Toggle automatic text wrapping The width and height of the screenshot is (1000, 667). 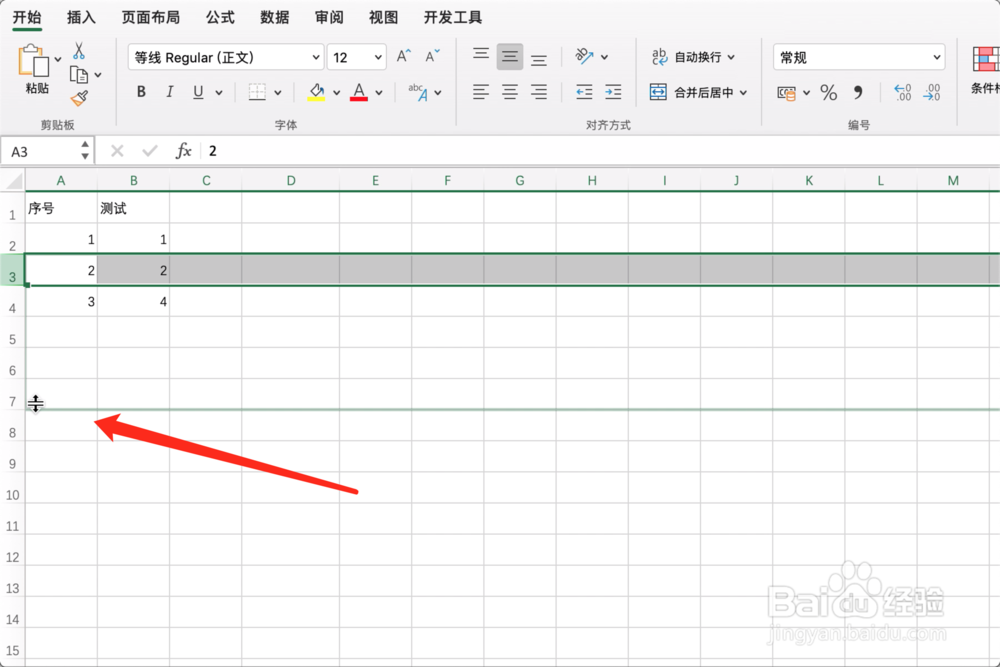690,57
